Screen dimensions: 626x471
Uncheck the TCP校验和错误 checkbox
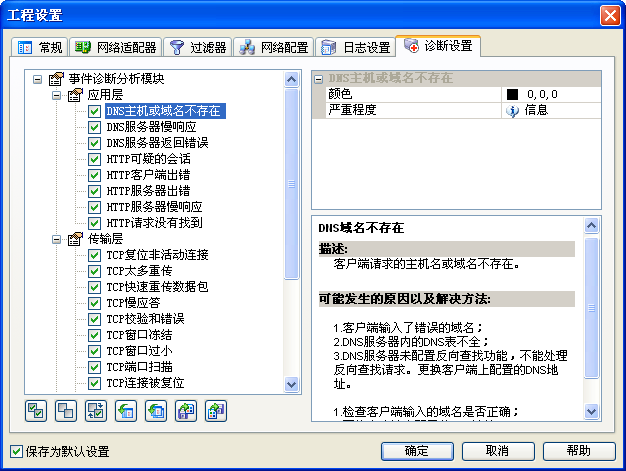[94, 319]
